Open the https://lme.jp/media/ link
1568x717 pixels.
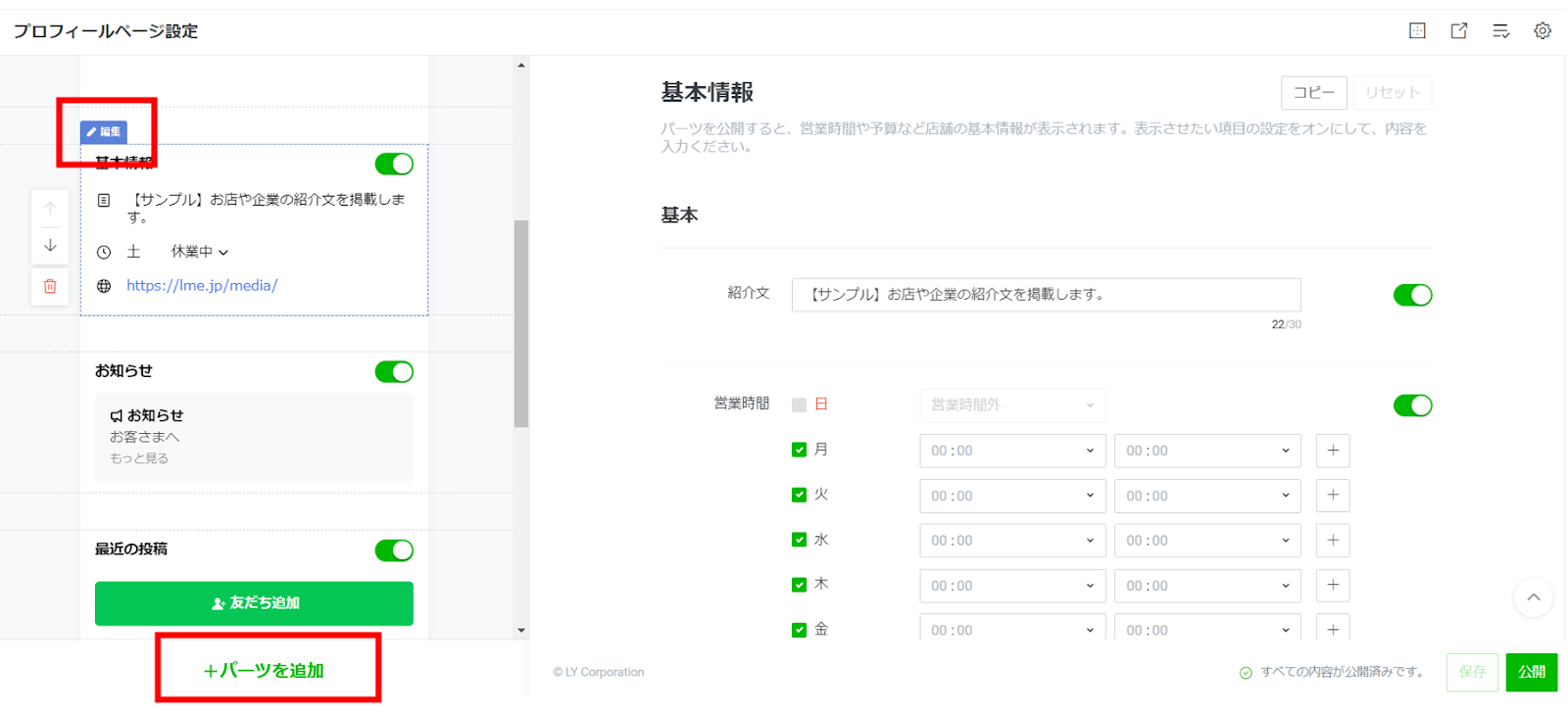click(x=202, y=286)
